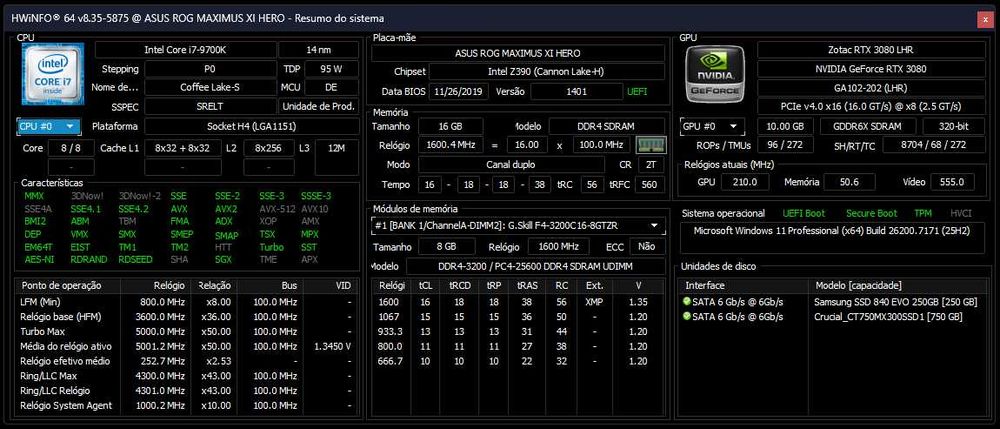This screenshot has width=1000, height=429.
Task: Click the PCIe v4.0 x16 link field
Action: tap(871, 106)
